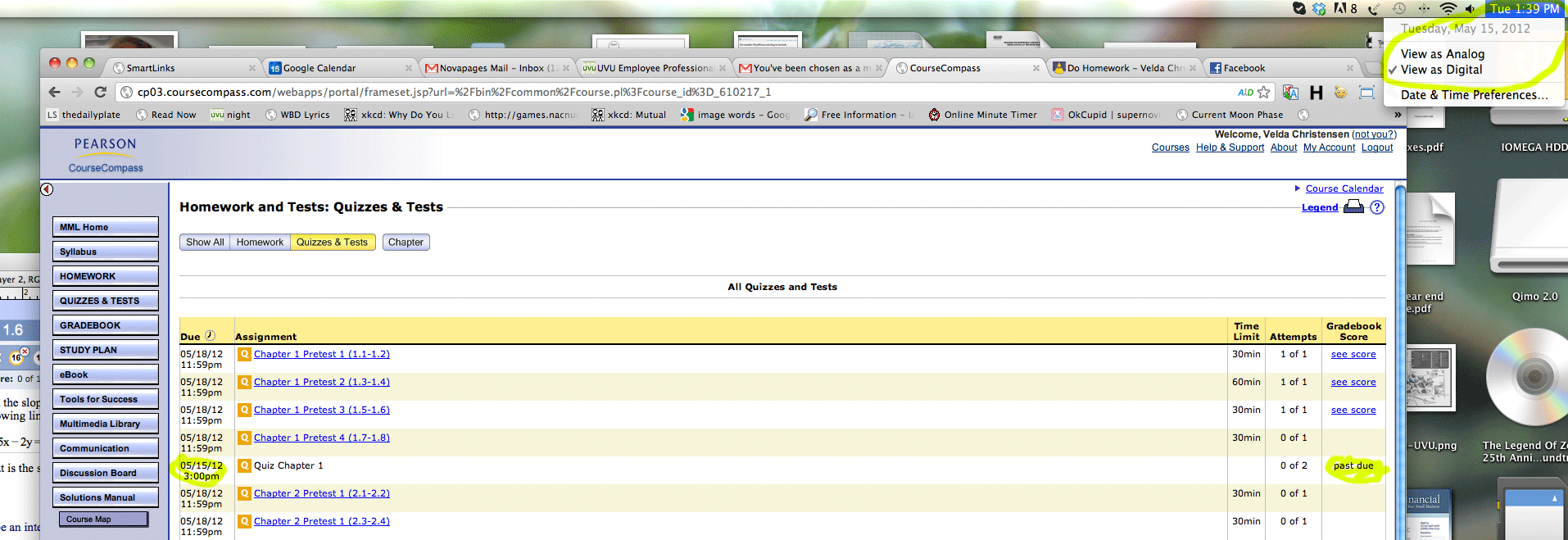This screenshot has height=540, width=1568.
Task: Click the Skype icon in the menu bar
Action: (1299, 8)
